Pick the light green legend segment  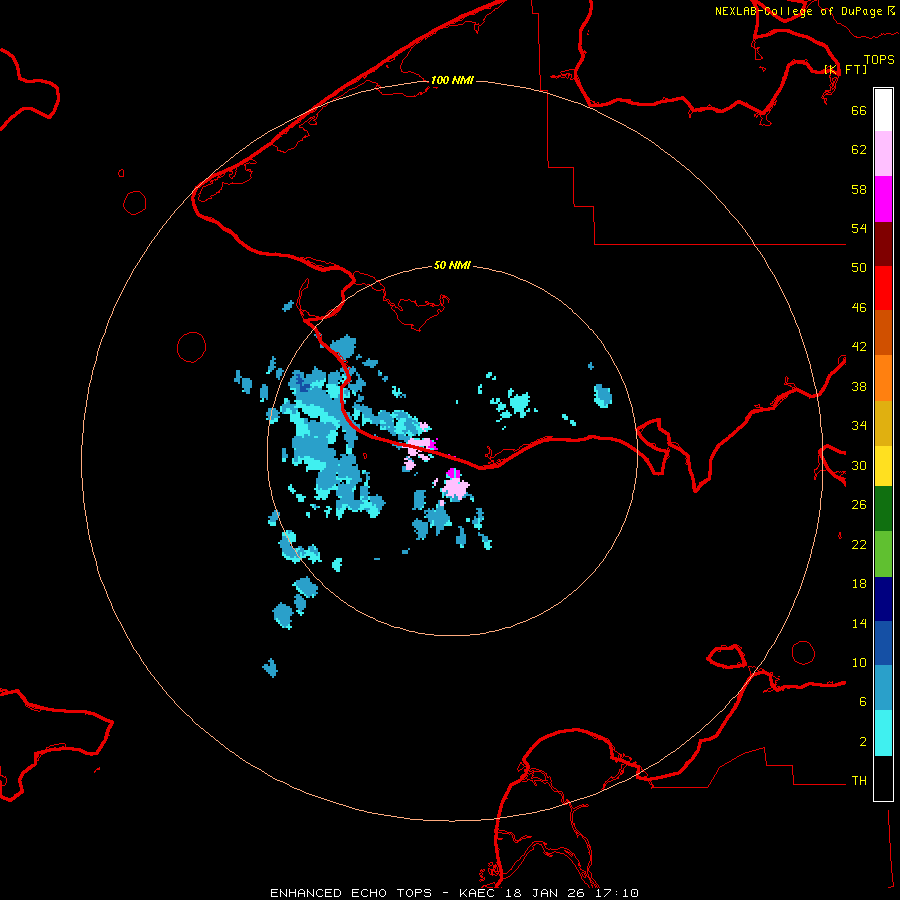(883, 554)
